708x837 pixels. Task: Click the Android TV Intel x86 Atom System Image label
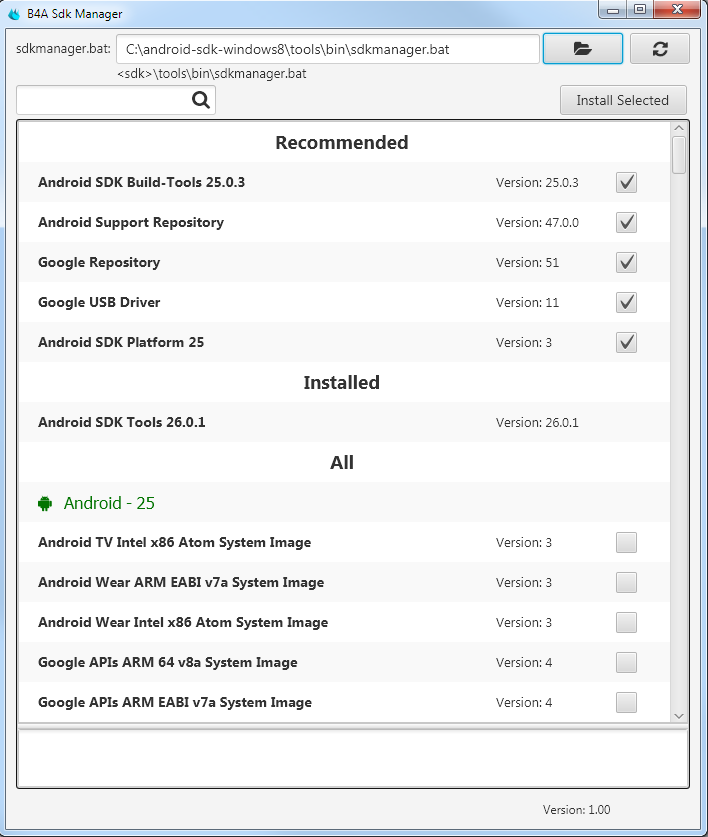175,542
